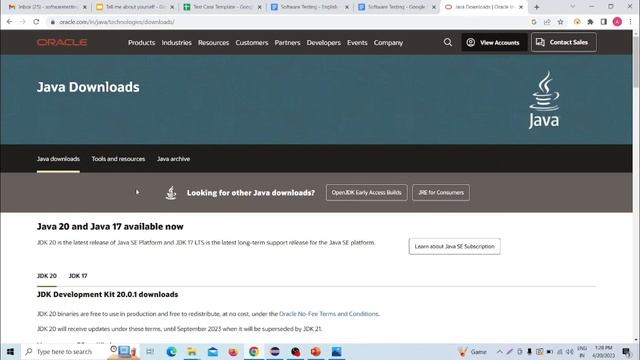
Task: Switch to Tools and resources tab
Action: pos(118,159)
